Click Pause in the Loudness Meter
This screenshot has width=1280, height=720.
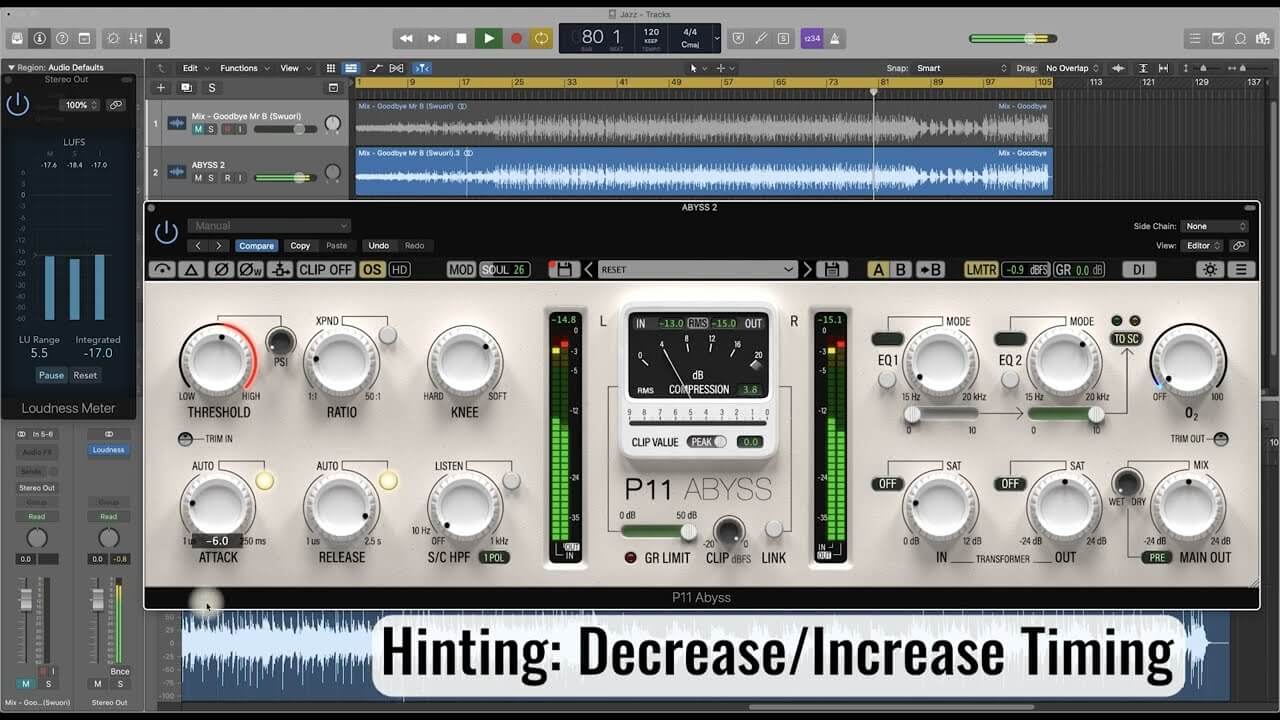tap(51, 375)
